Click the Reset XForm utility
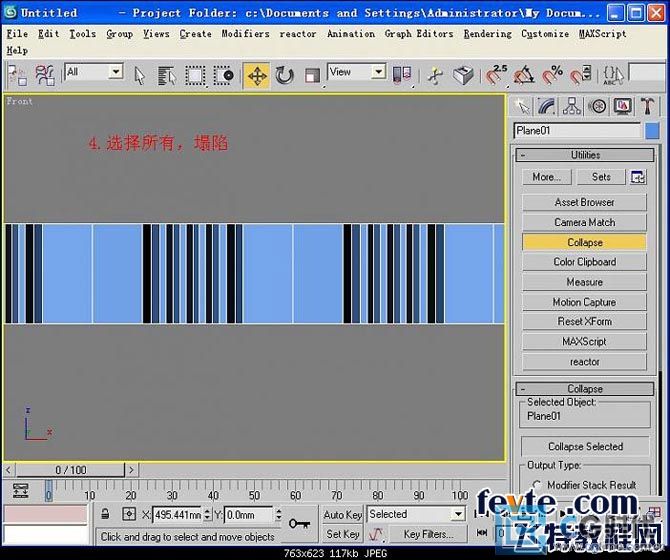The width and height of the screenshot is (670, 560). click(x=584, y=321)
